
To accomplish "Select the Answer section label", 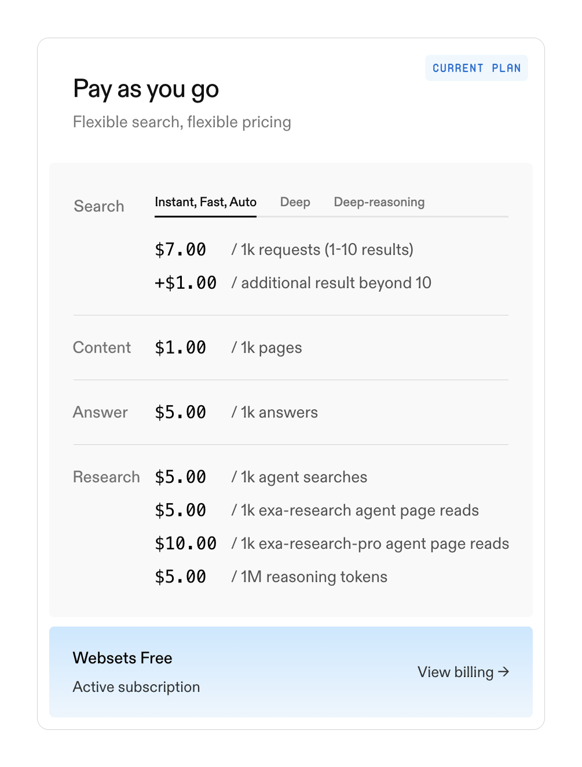I will 100,412.
